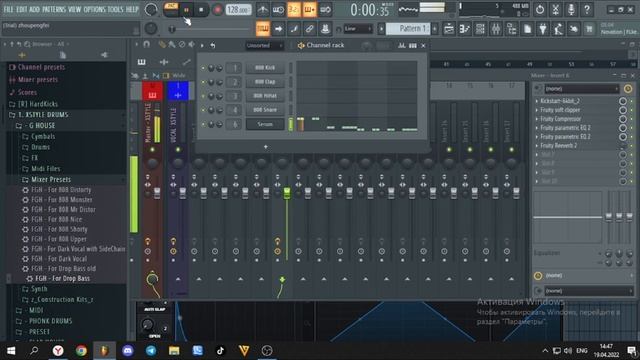
Task: Expand Fruity Compressor slot arrow in mixer
Action: [537, 119]
